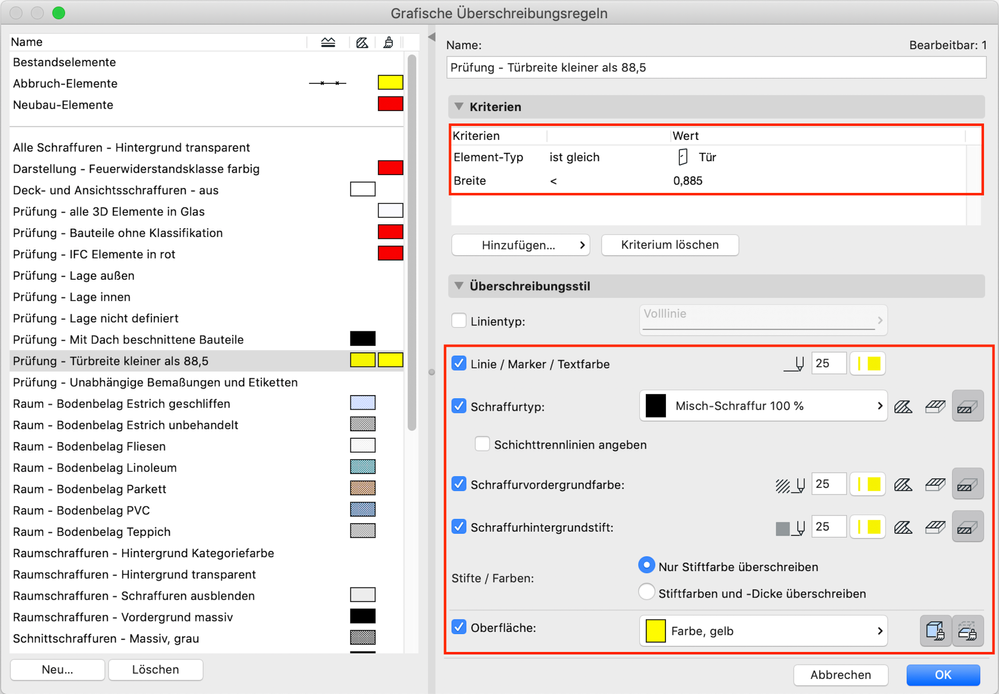Toggle cover fill icon in Schraffurtyp row
Image resolution: width=999 pixels, height=694 pixels.
click(935, 407)
